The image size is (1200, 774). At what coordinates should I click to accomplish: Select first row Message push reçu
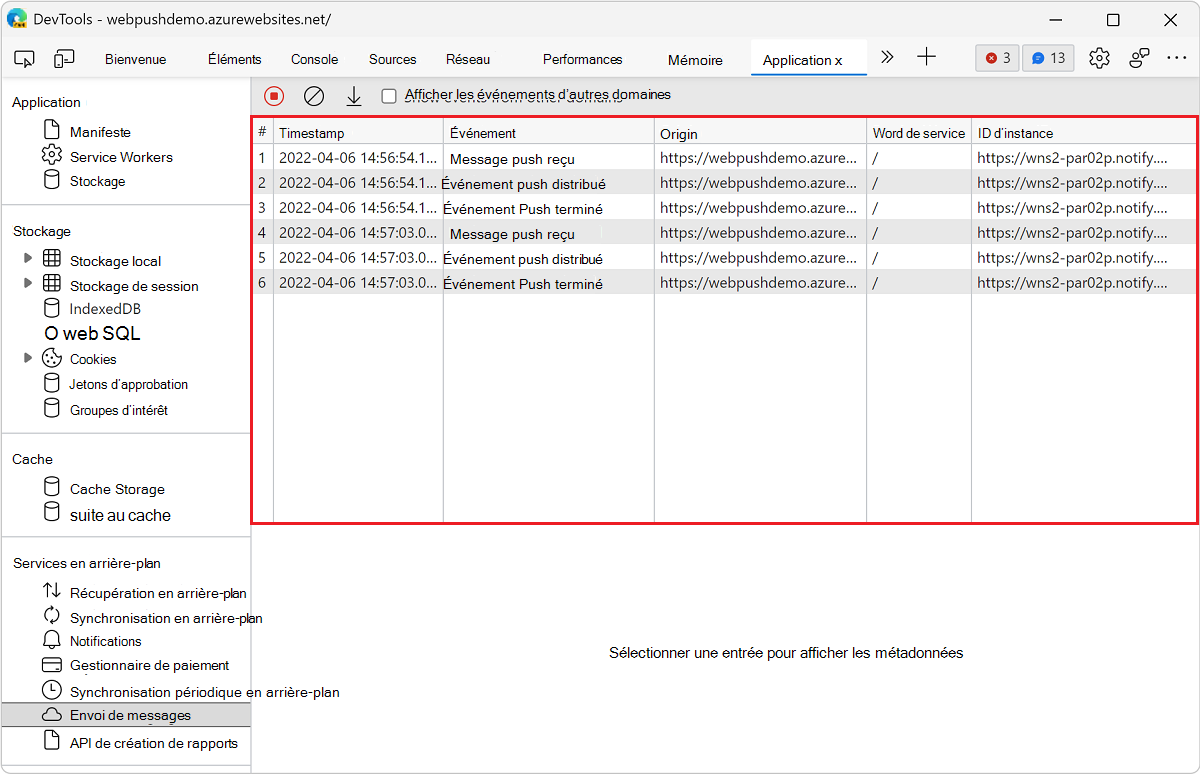coord(512,158)
